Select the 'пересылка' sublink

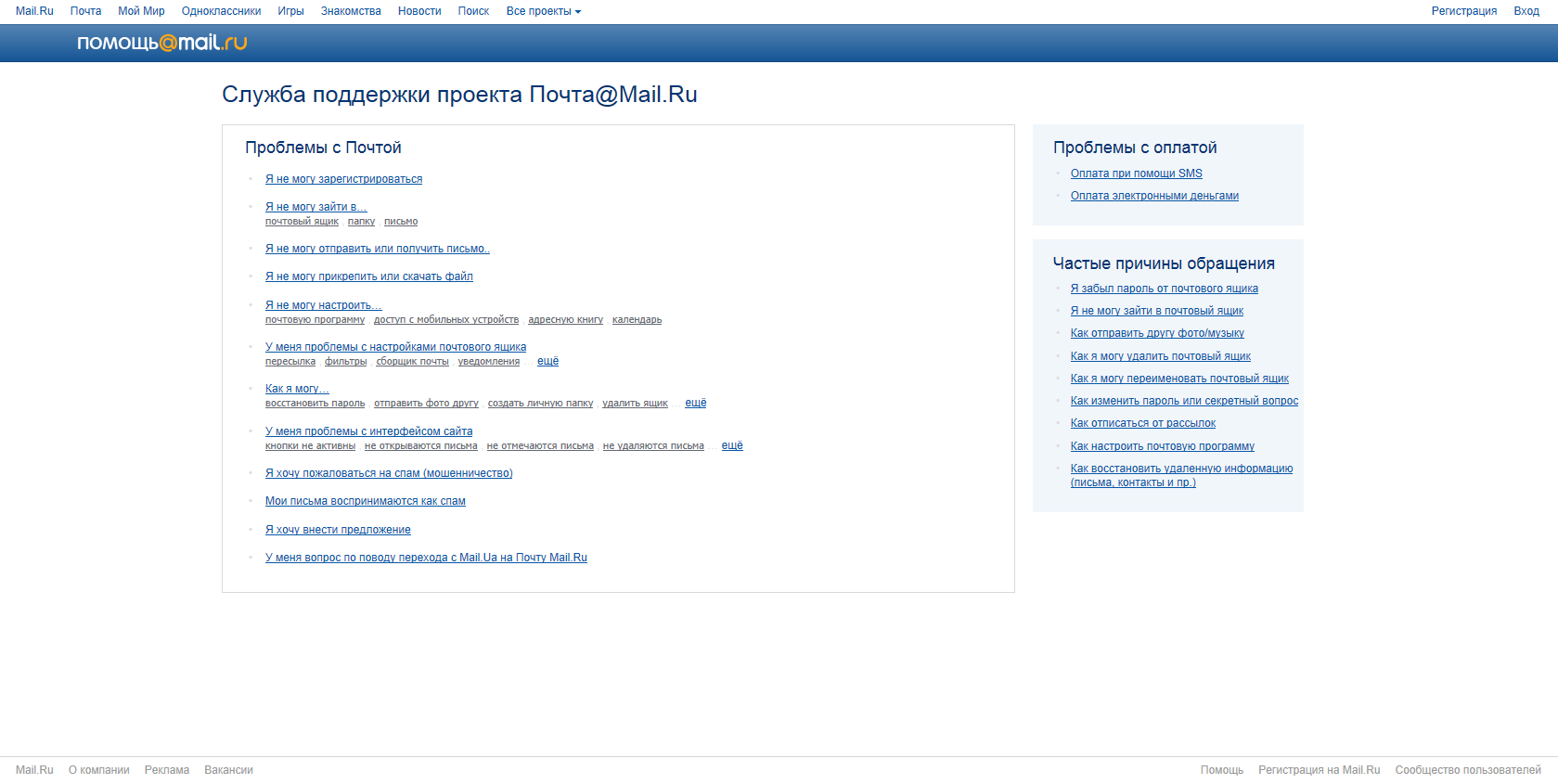[x=290, y=362]
